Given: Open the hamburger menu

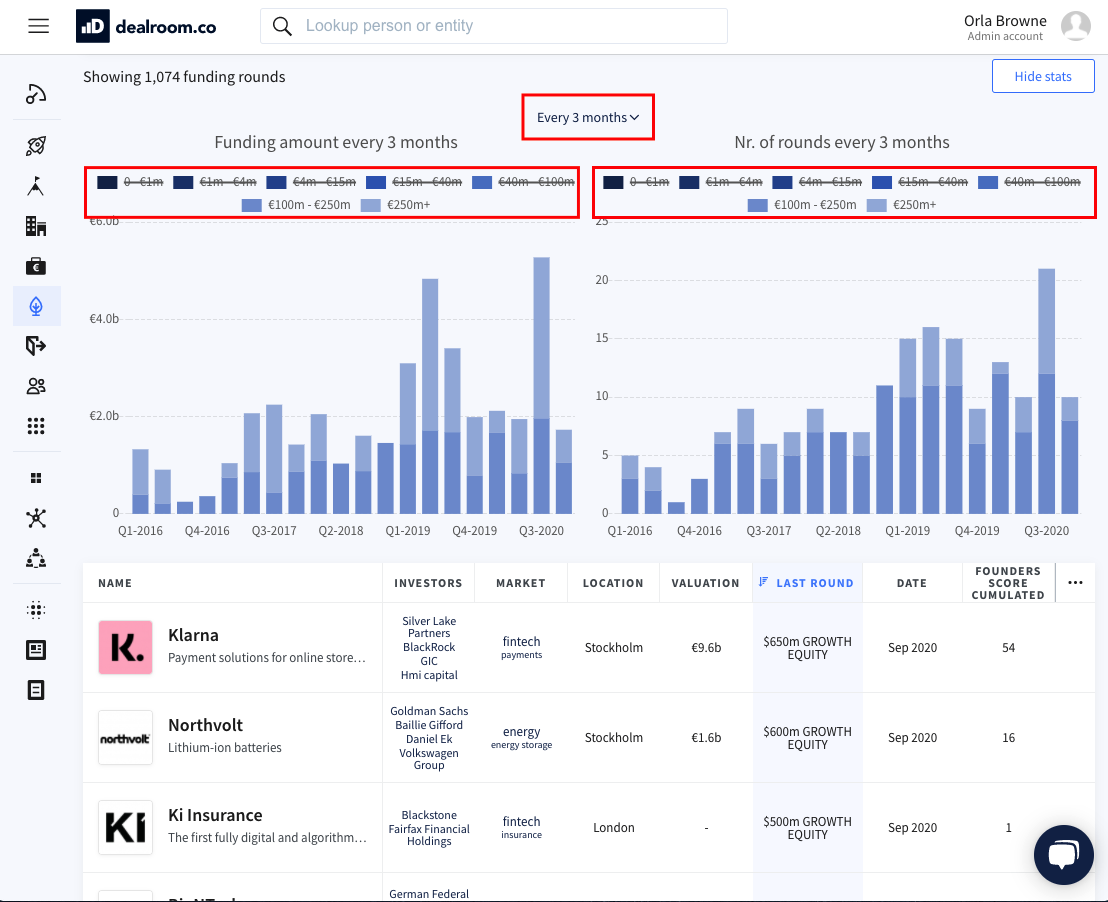Looking at the screenshot, I should [39, 26].
